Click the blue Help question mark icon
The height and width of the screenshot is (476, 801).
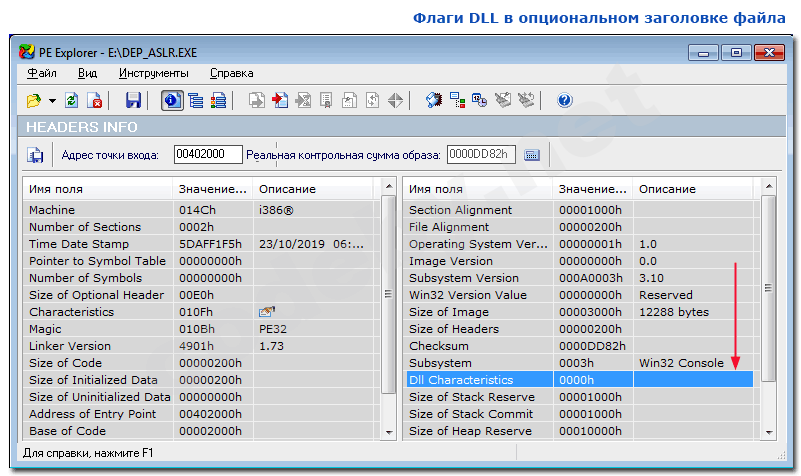coord(564,100)
